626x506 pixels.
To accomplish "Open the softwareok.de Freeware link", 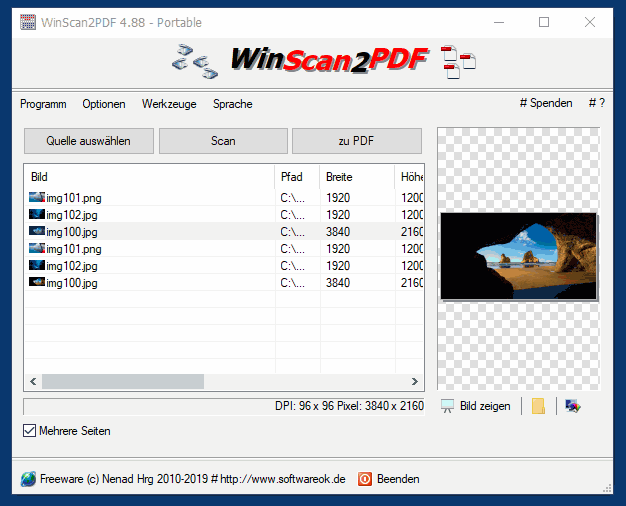I will [x=183, y=479].
